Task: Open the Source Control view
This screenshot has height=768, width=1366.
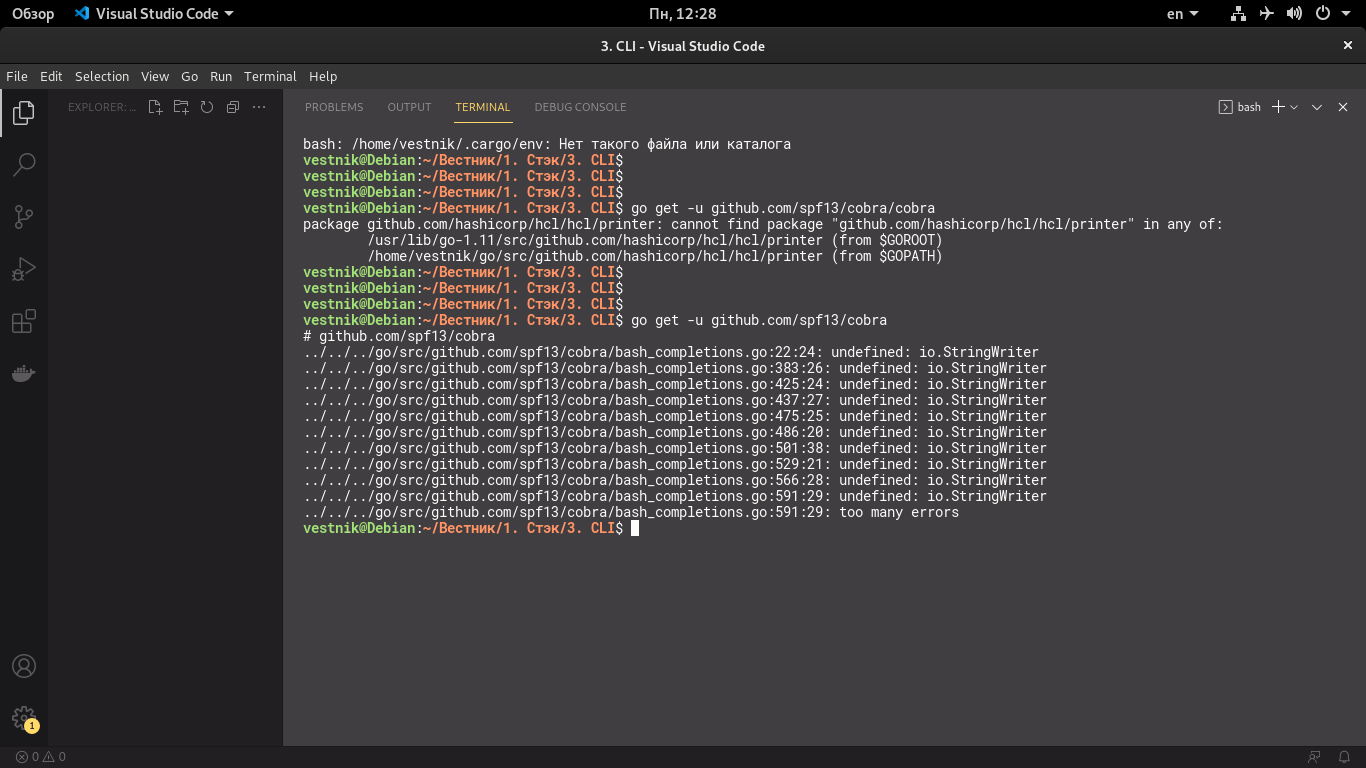Action: click(x=23, y=217)
